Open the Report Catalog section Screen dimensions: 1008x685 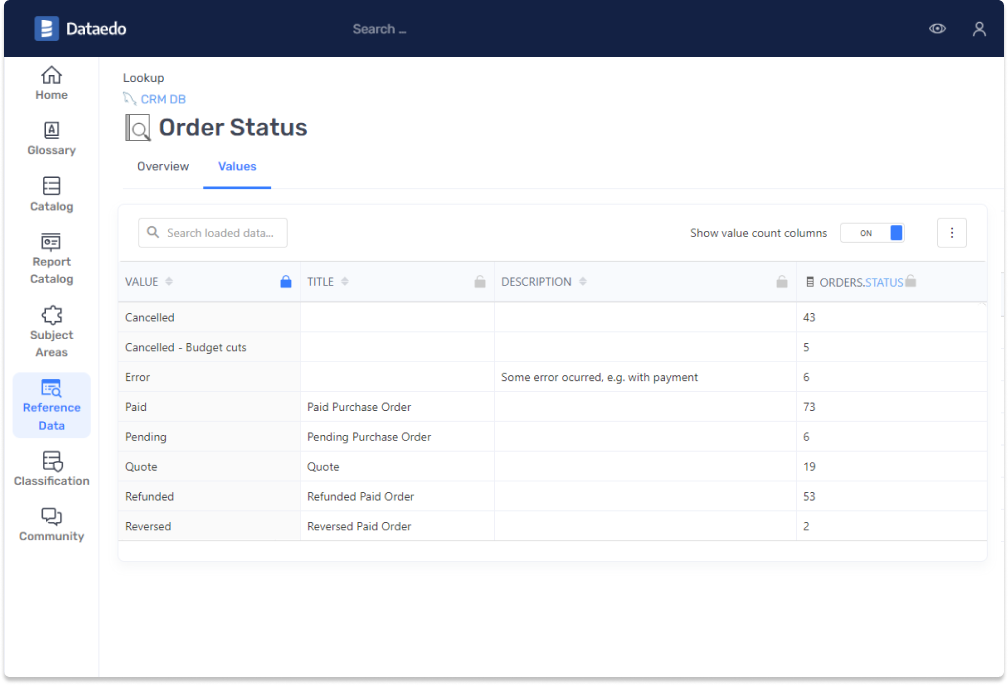click(51, 243)
